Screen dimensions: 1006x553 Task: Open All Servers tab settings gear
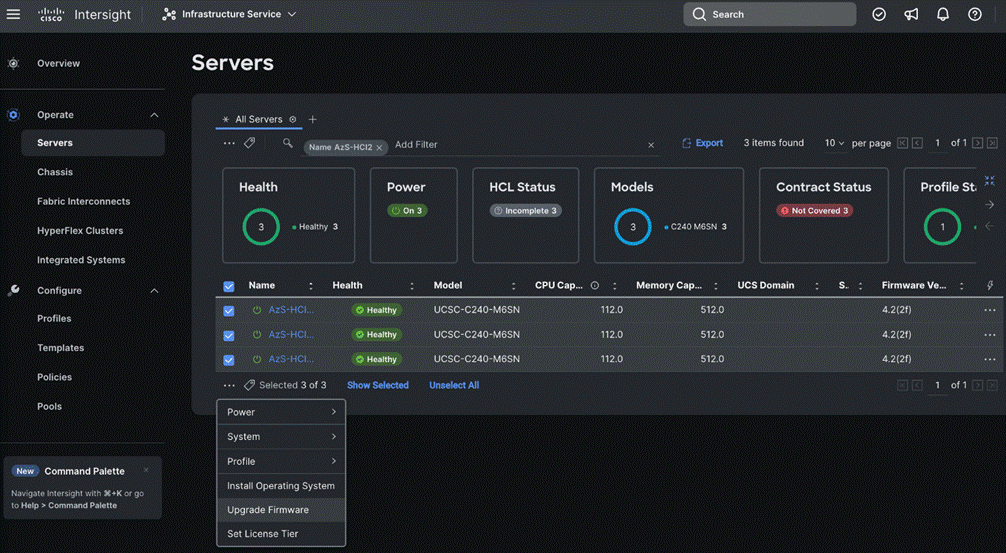click(x=293, y=119)
